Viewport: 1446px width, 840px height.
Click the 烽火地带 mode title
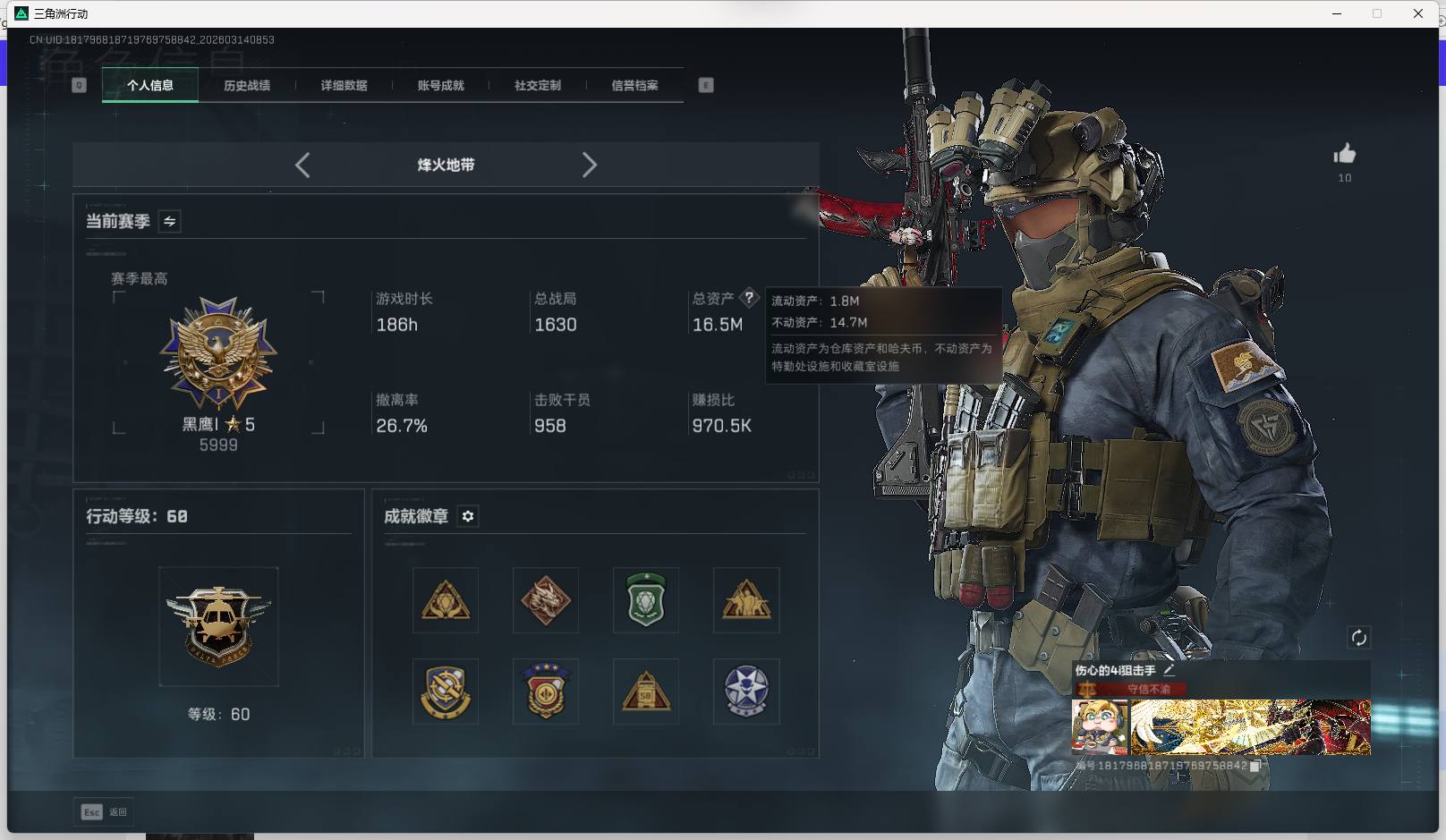(446, 165)
